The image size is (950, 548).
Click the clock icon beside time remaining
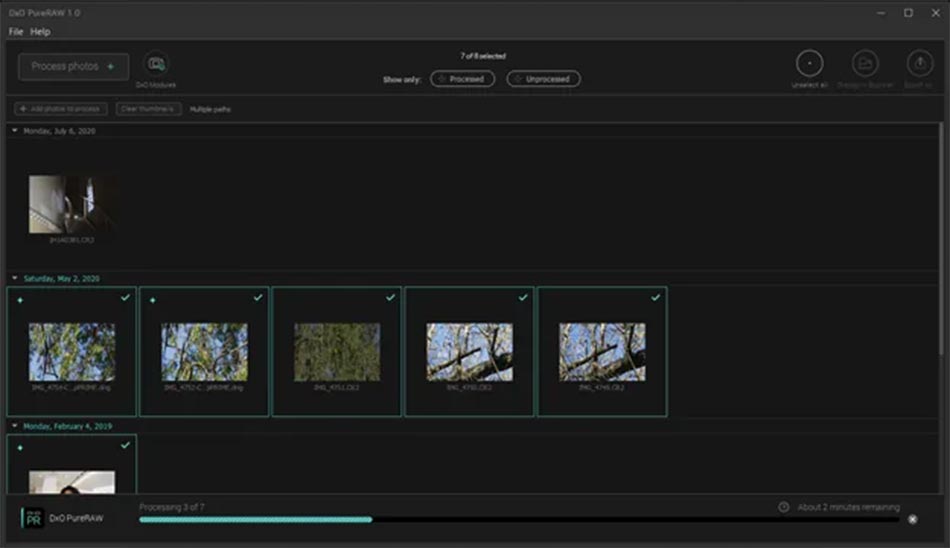point(783,507)
